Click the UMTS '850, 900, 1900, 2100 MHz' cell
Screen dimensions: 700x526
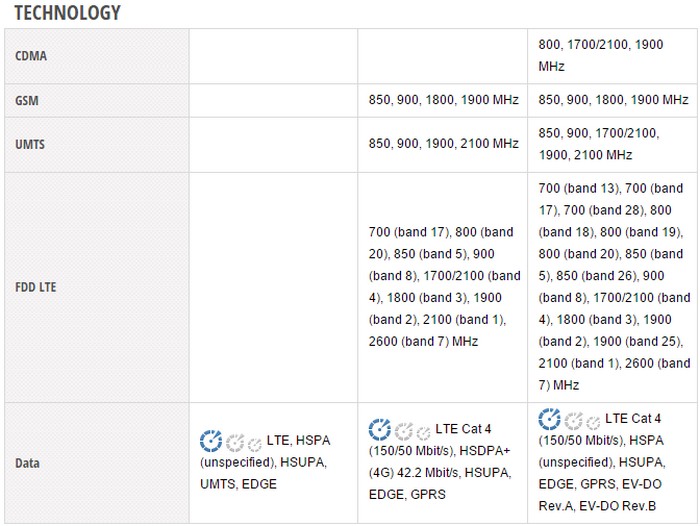tap(443, 144)
